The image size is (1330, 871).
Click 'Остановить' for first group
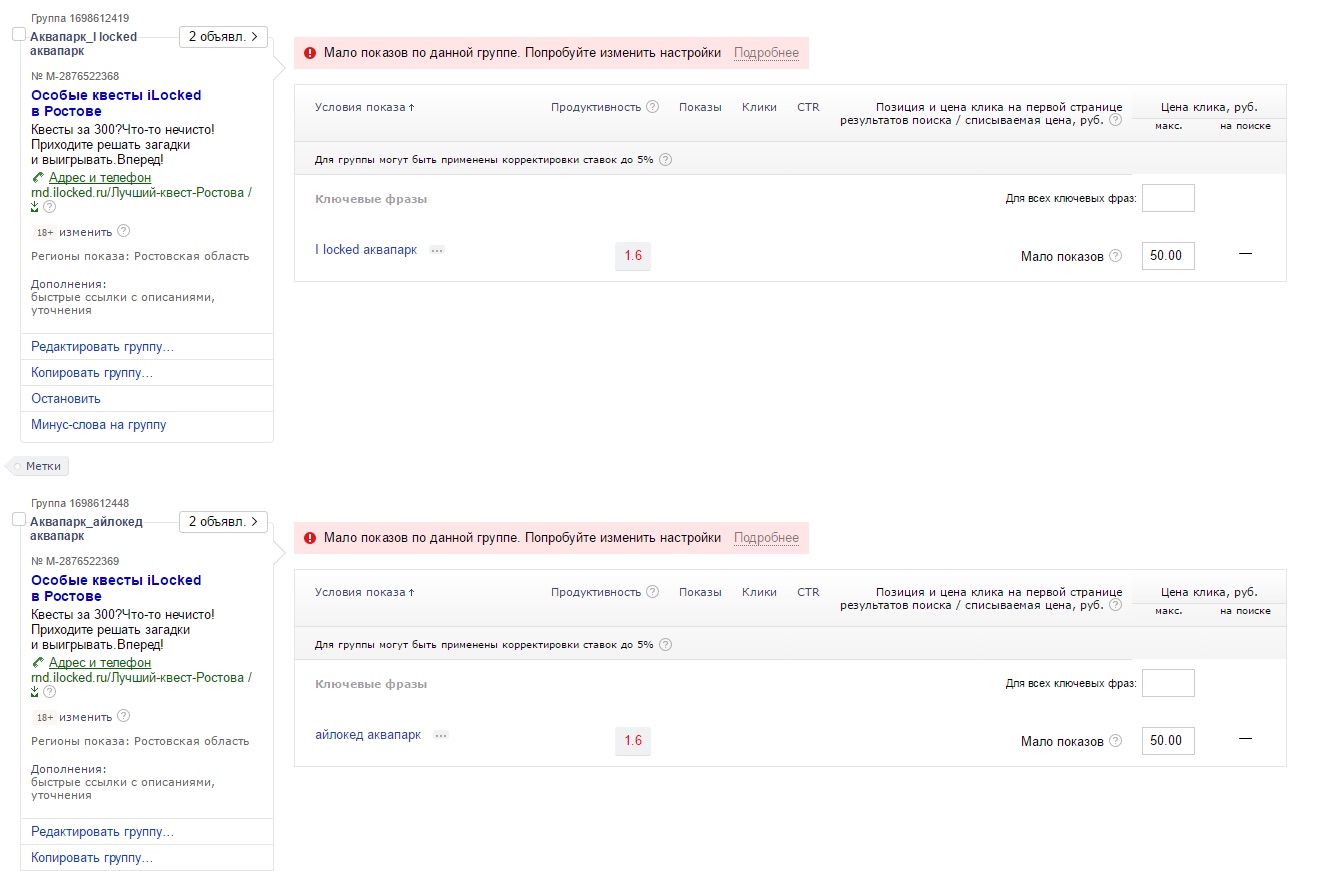coord(66,399)
